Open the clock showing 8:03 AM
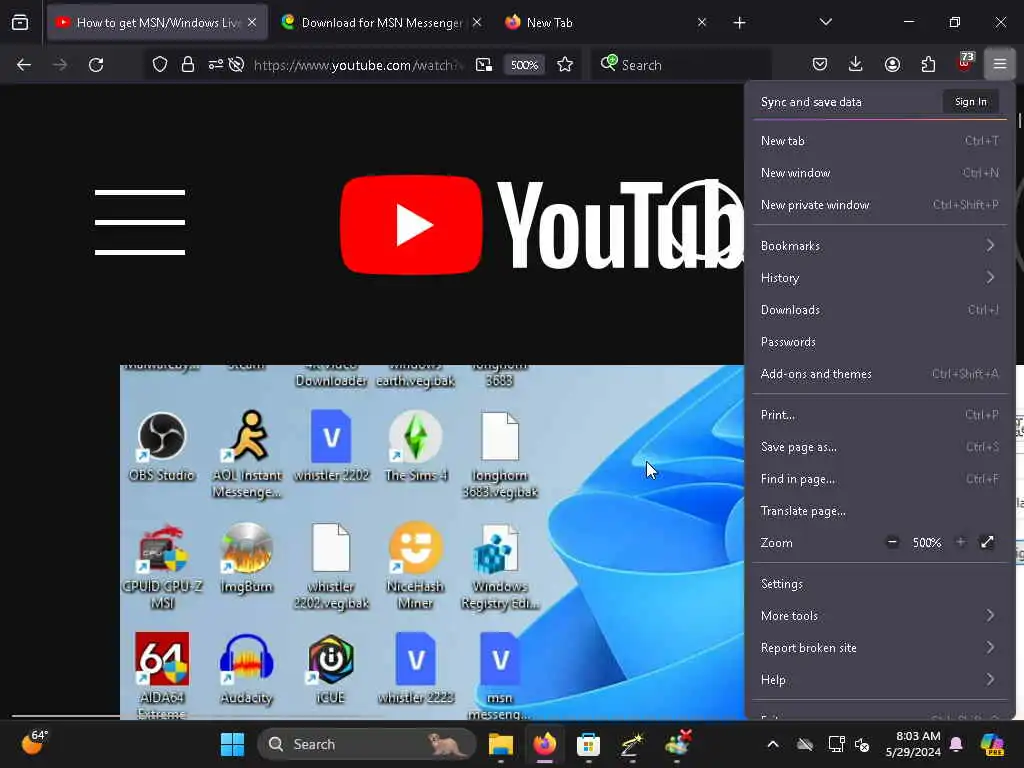 pos(913,744)
